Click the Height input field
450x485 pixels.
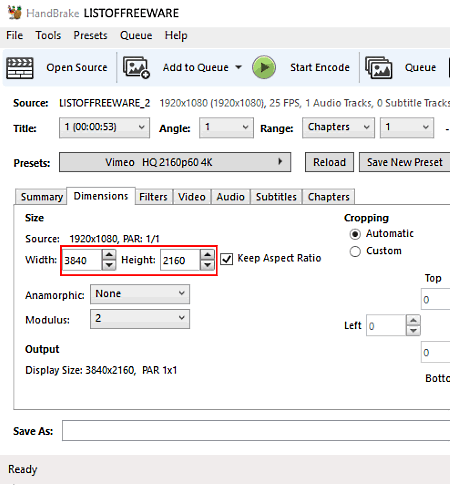pyautogui.click(x=180, y=260)
